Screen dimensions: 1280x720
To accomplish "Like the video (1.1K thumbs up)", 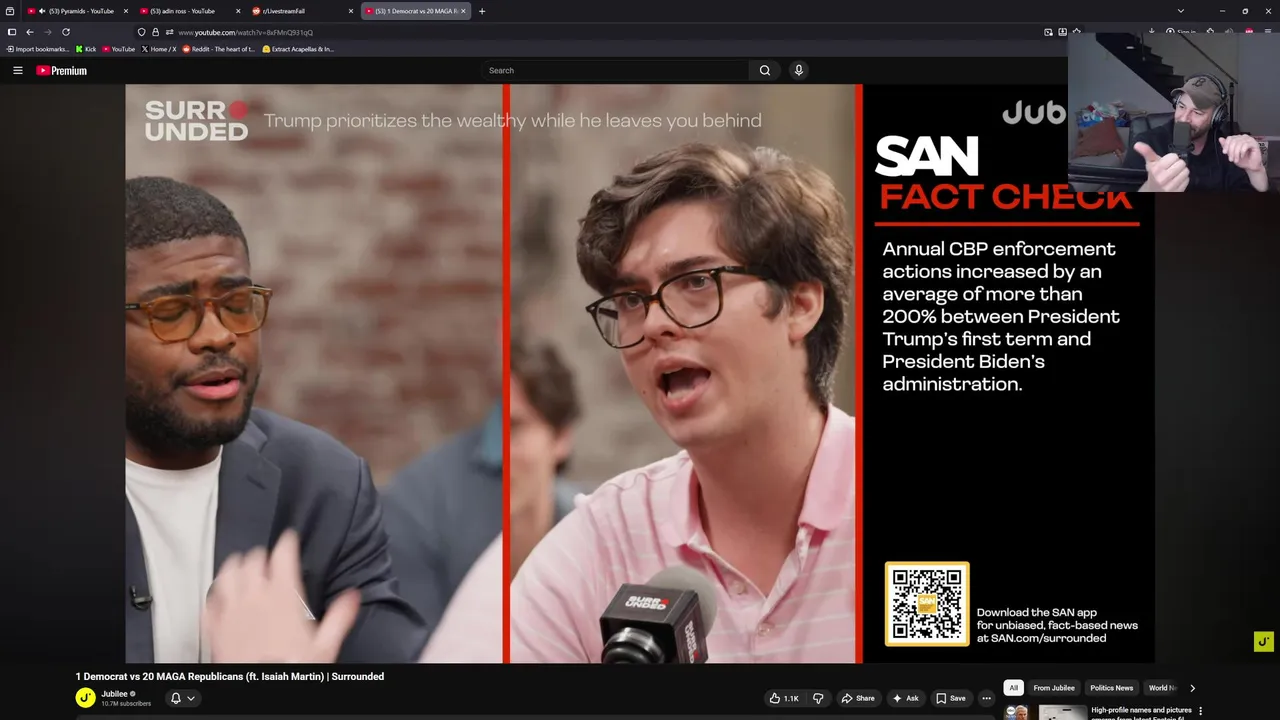I will pos(785,698).
